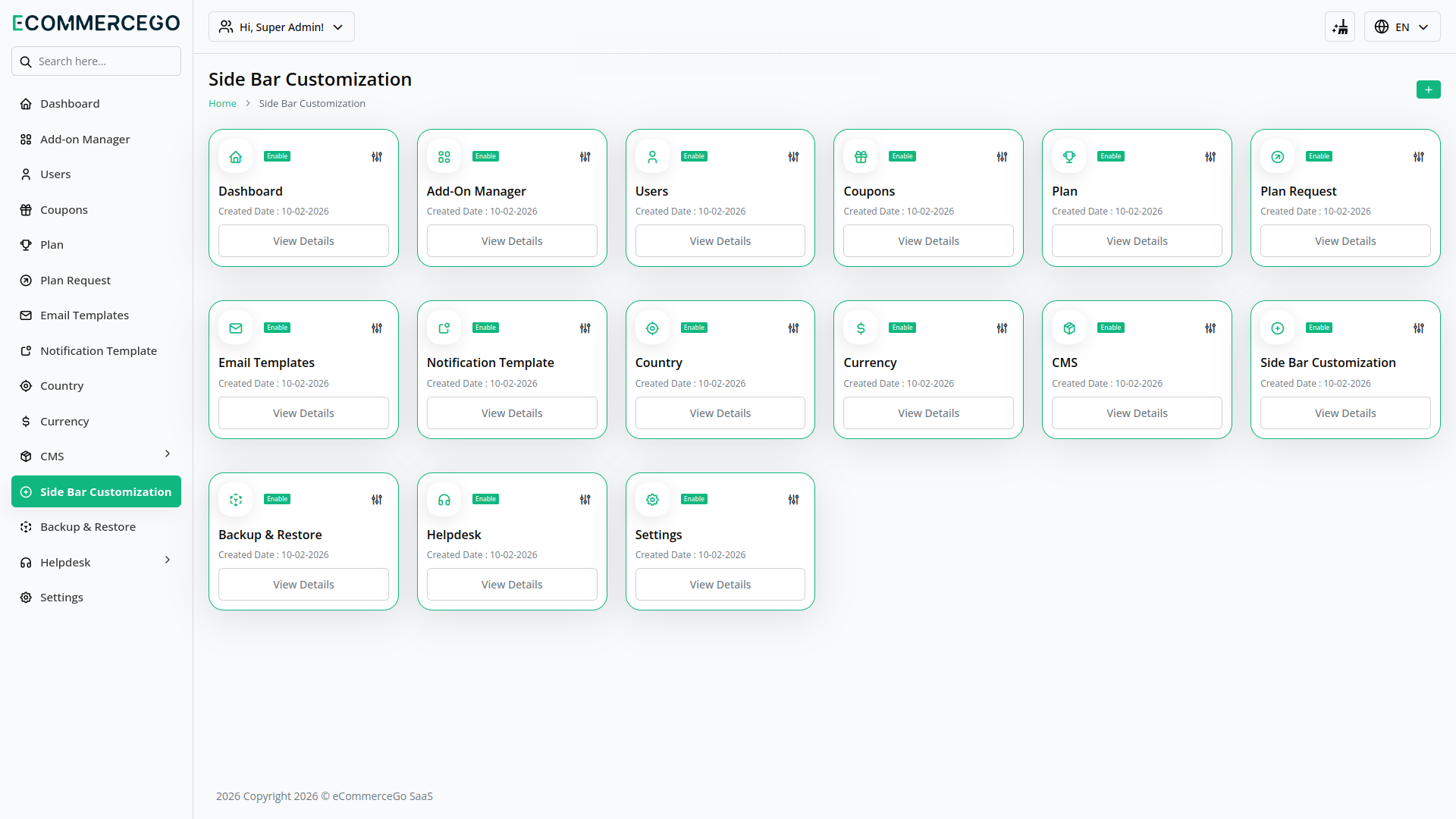The image size is (1456, 819).
Task: Toggle the Enable badge on Dashboard card
Action: tap(278, 156)
